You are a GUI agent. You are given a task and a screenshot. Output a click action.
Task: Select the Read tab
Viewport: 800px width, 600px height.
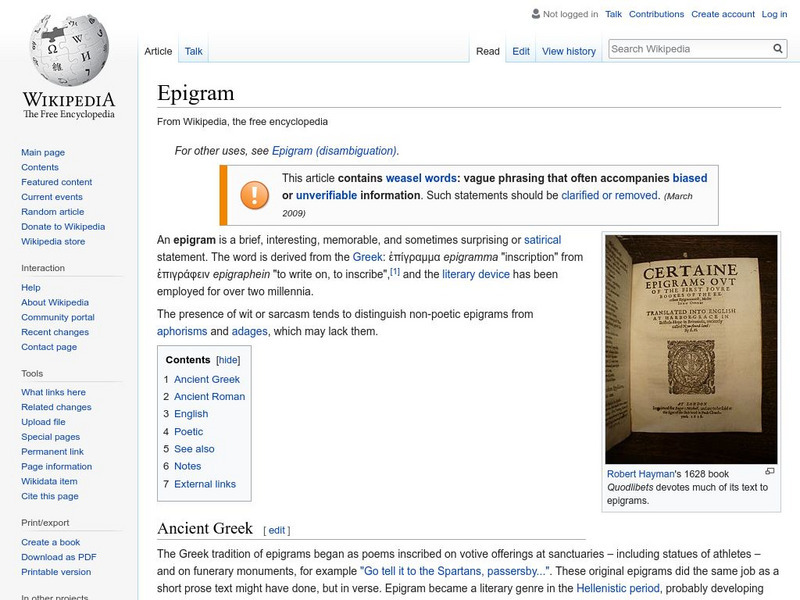point(488,52)
